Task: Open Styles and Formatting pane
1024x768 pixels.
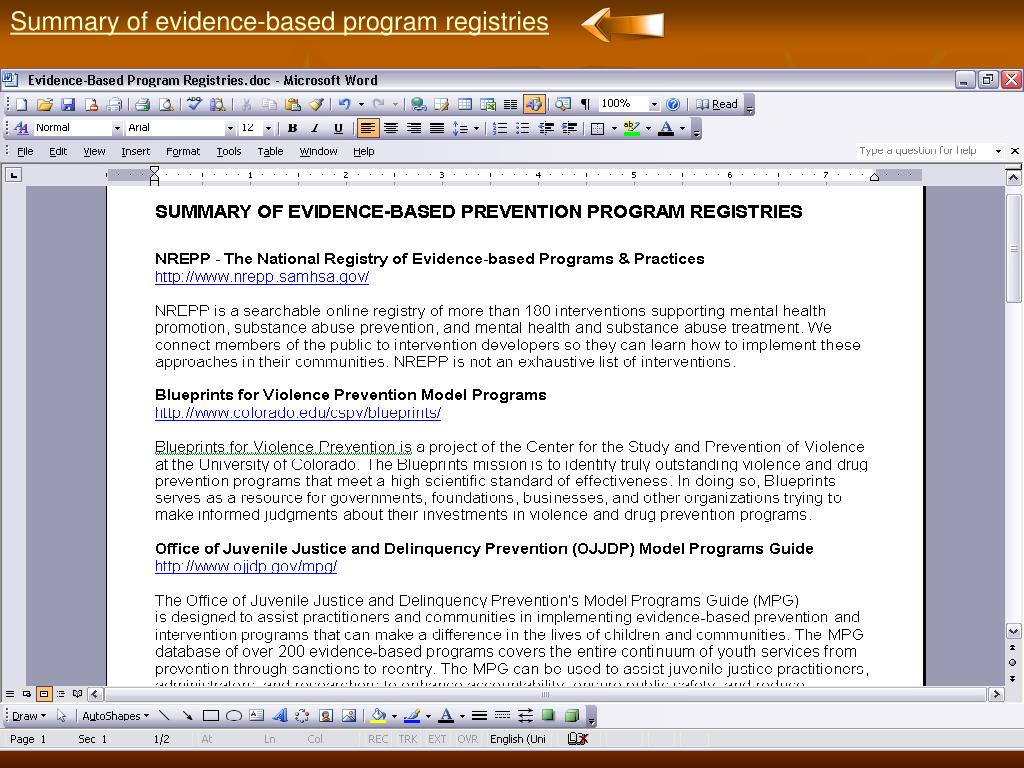Action: [21, 128]
